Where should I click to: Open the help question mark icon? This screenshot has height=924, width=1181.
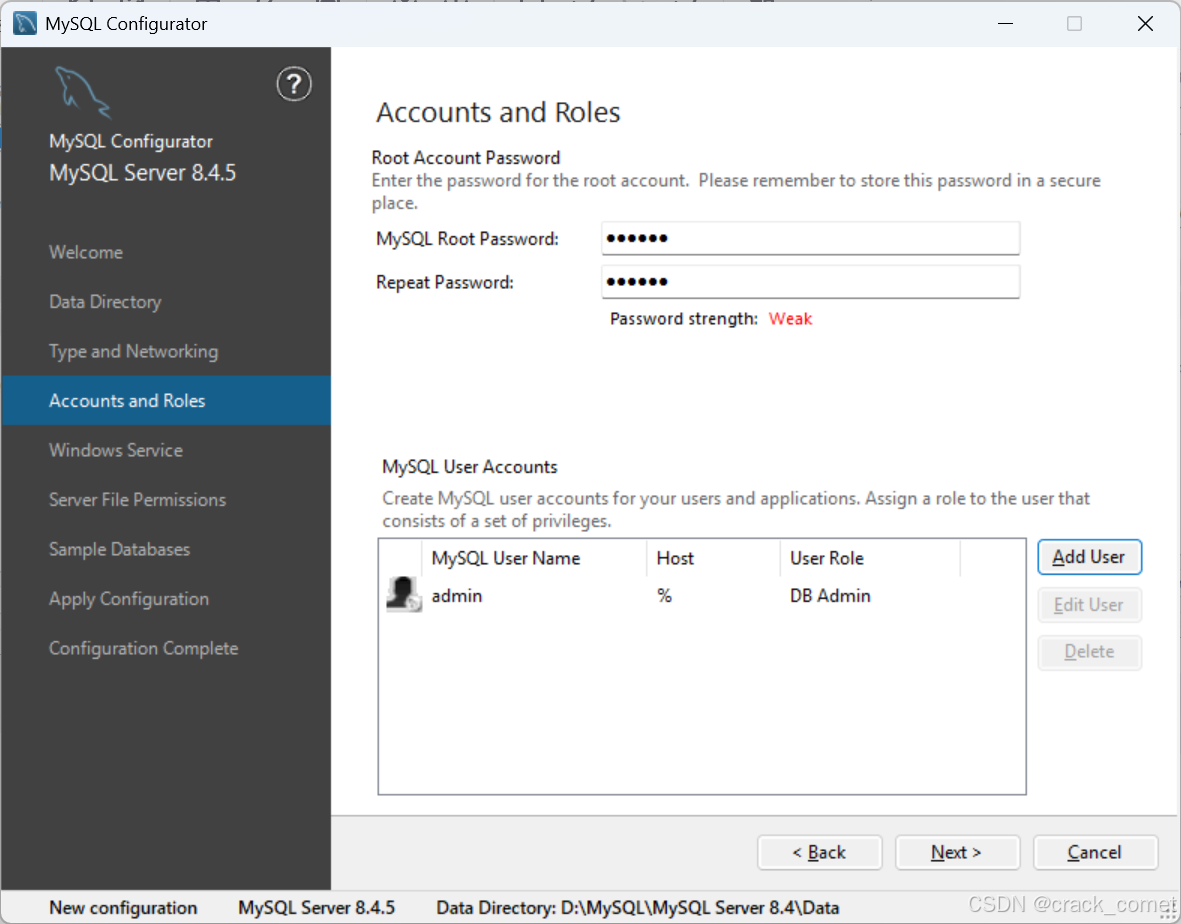294,84
